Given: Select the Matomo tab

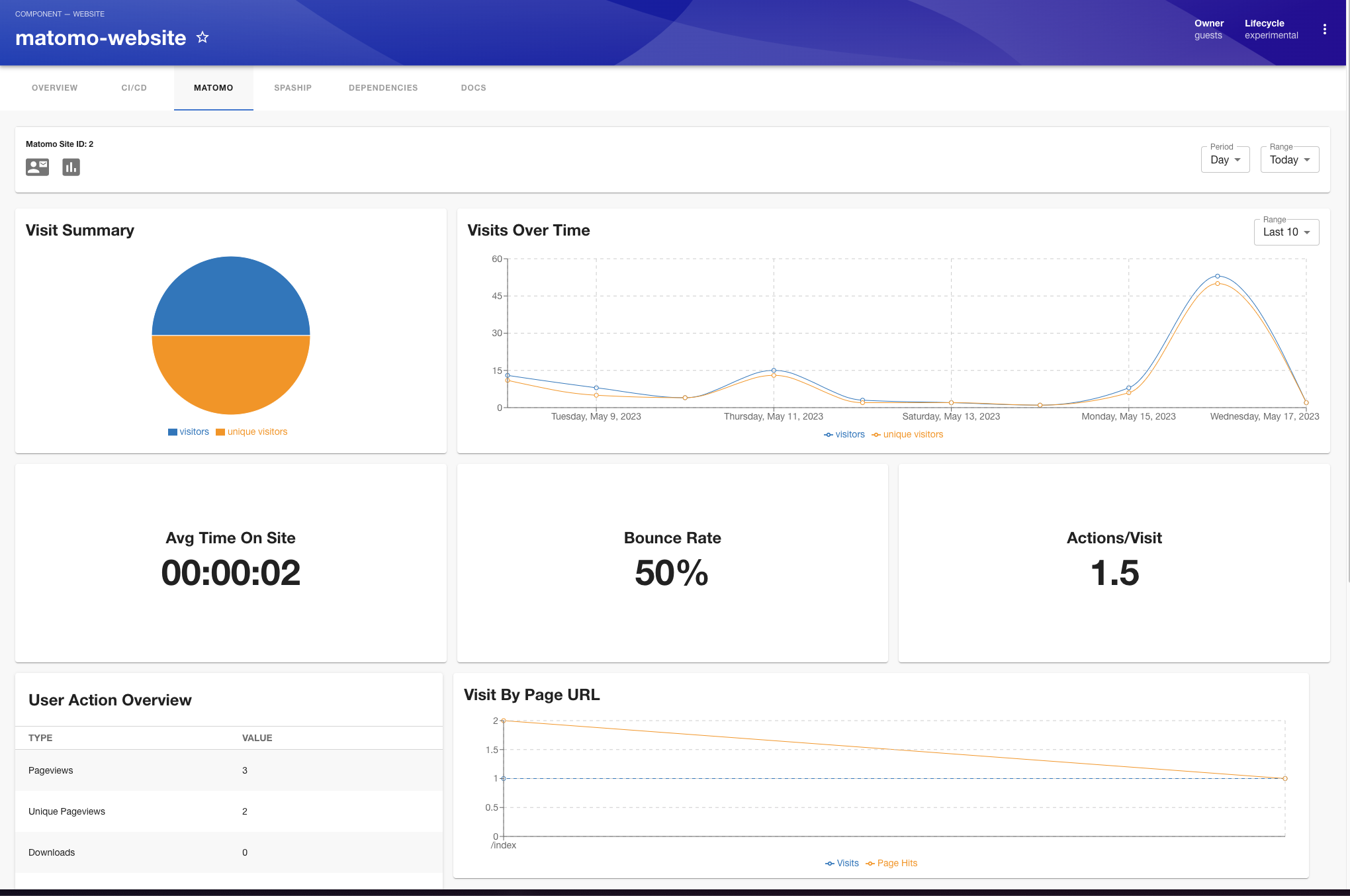Looking at the screenshot, I should [214, 87].
